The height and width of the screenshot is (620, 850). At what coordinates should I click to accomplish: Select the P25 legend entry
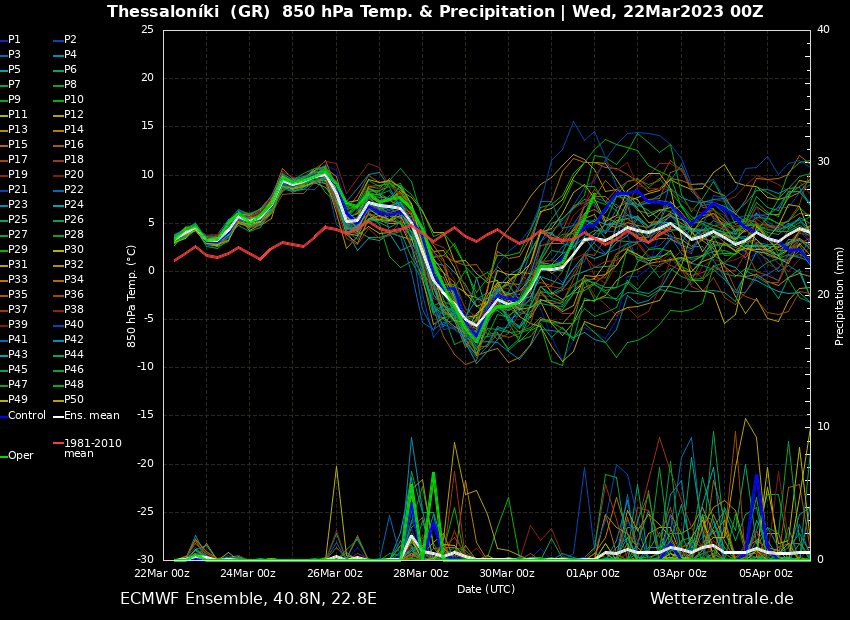pyautogui.click(x=18, y=220)
